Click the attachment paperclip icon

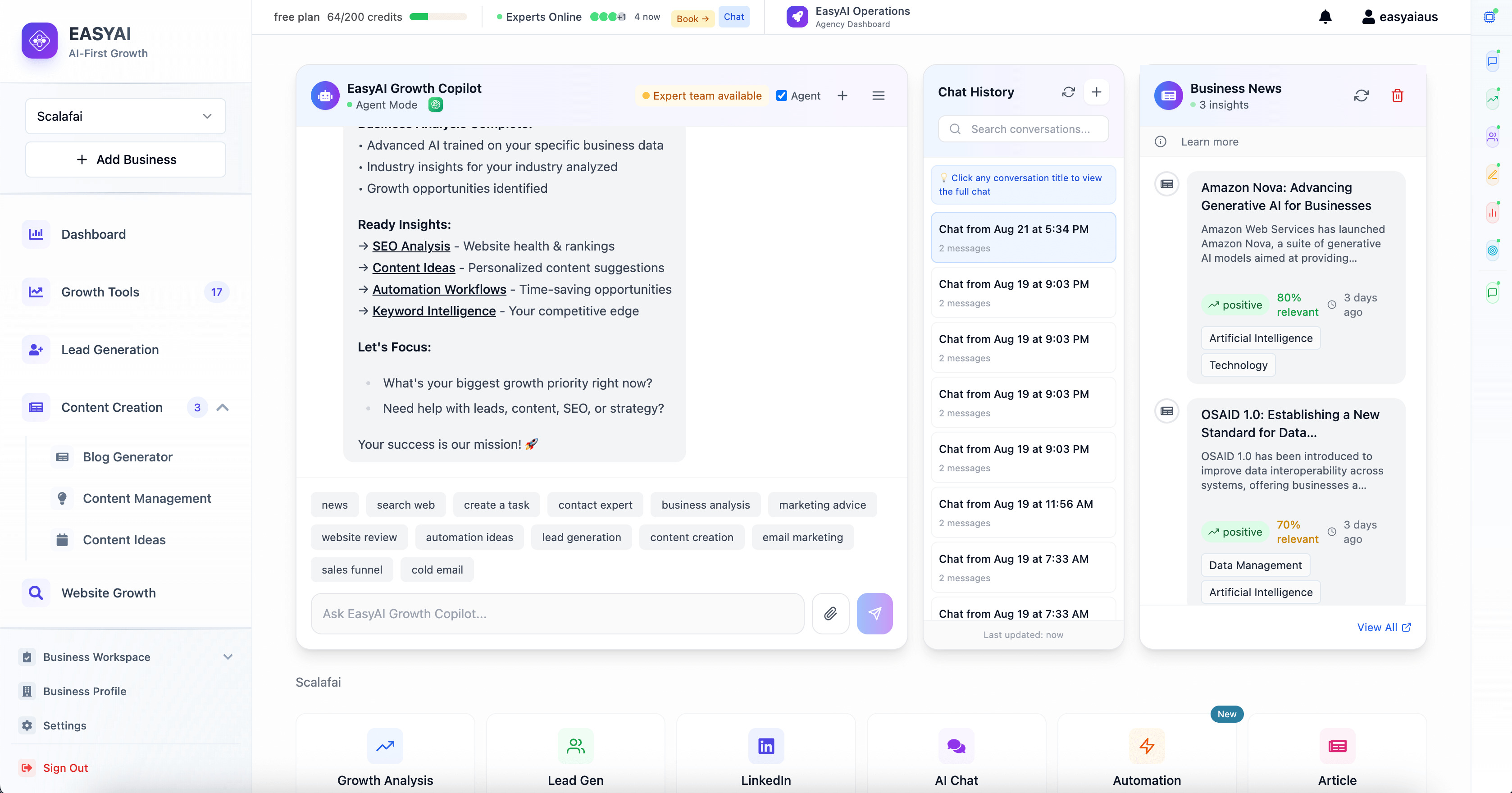(830, 613)
